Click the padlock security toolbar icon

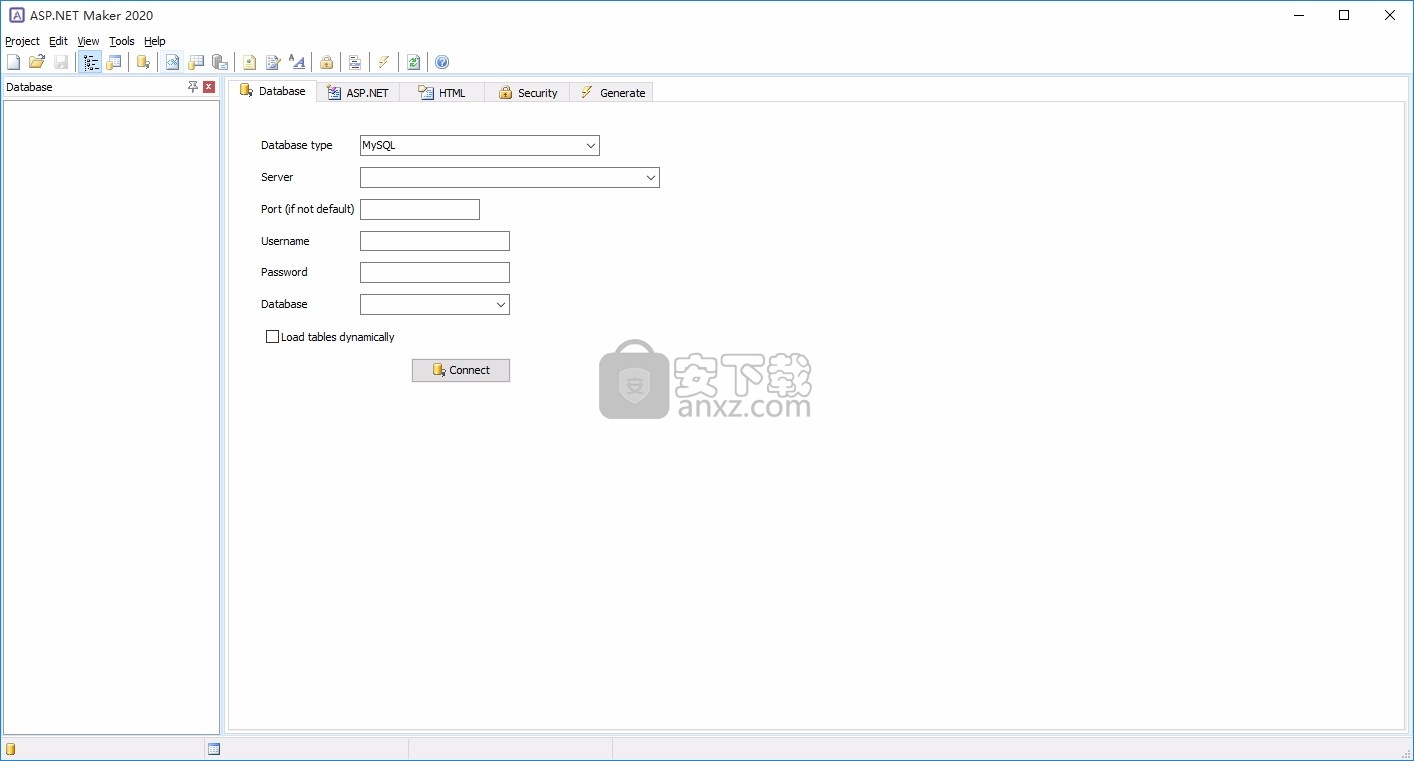(326, 62)
